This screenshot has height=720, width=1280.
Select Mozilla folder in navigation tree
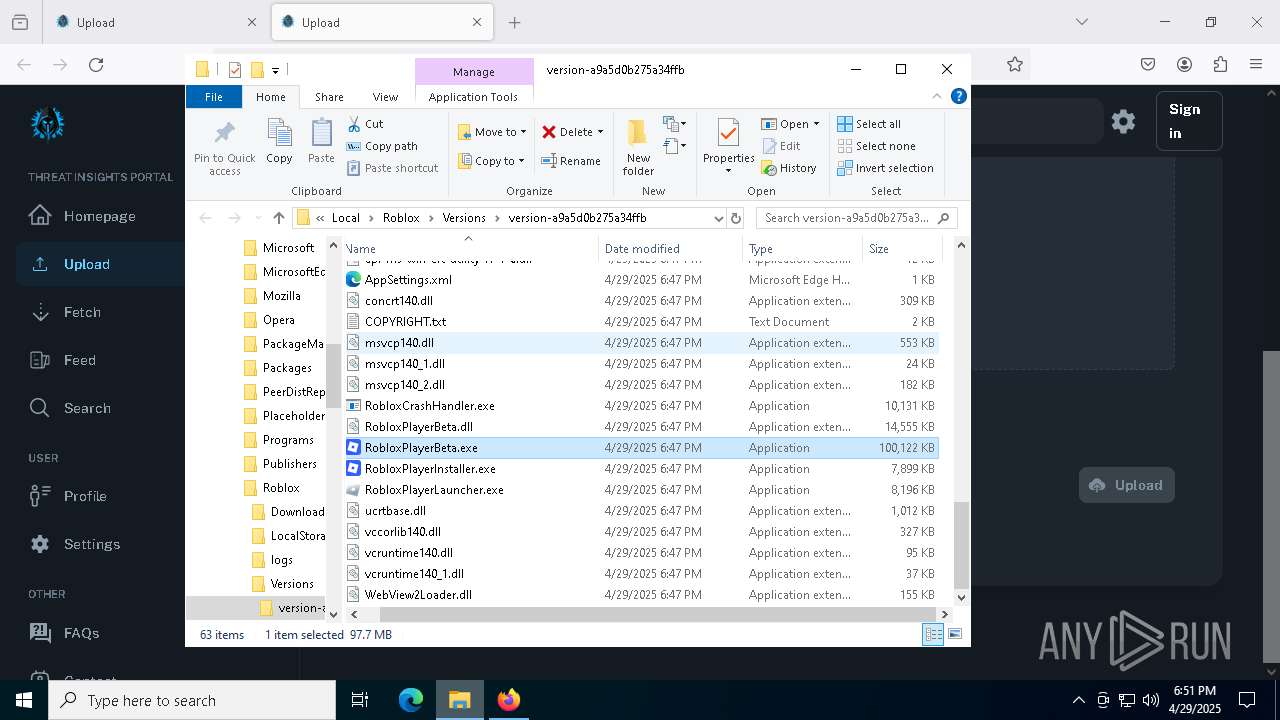(281, 296)
